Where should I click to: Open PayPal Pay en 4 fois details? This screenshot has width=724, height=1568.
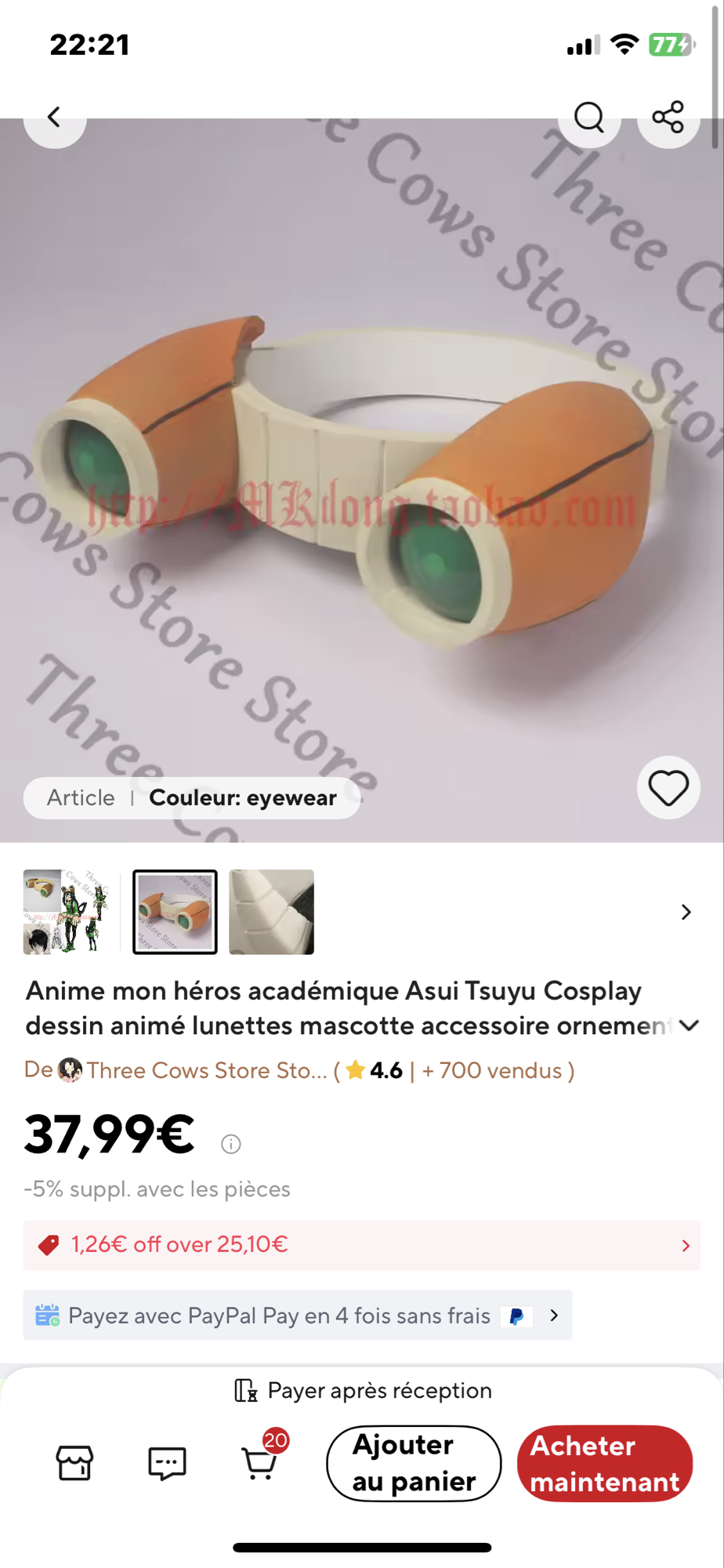(298, 1315)
